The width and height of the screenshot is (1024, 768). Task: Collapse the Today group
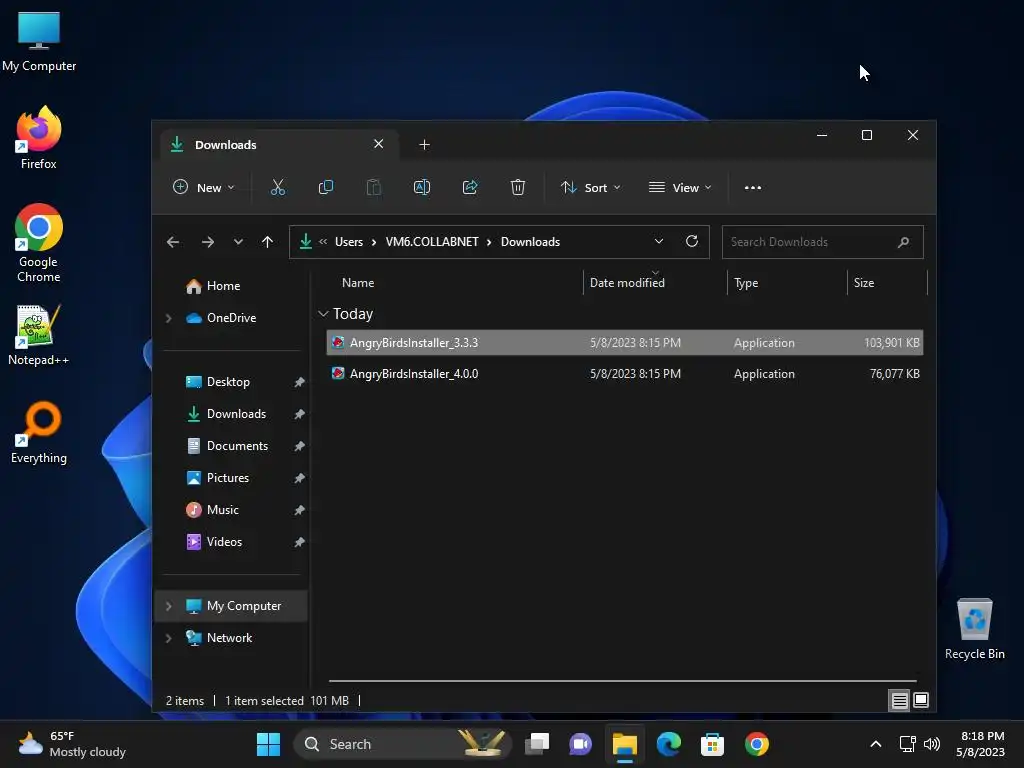click(x=323, y=314)
